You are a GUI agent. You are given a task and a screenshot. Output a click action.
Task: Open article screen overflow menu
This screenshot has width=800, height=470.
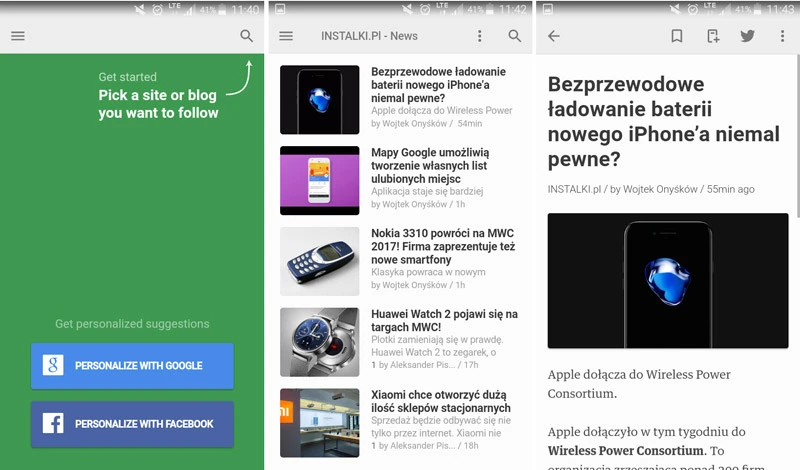coord(782,36)
